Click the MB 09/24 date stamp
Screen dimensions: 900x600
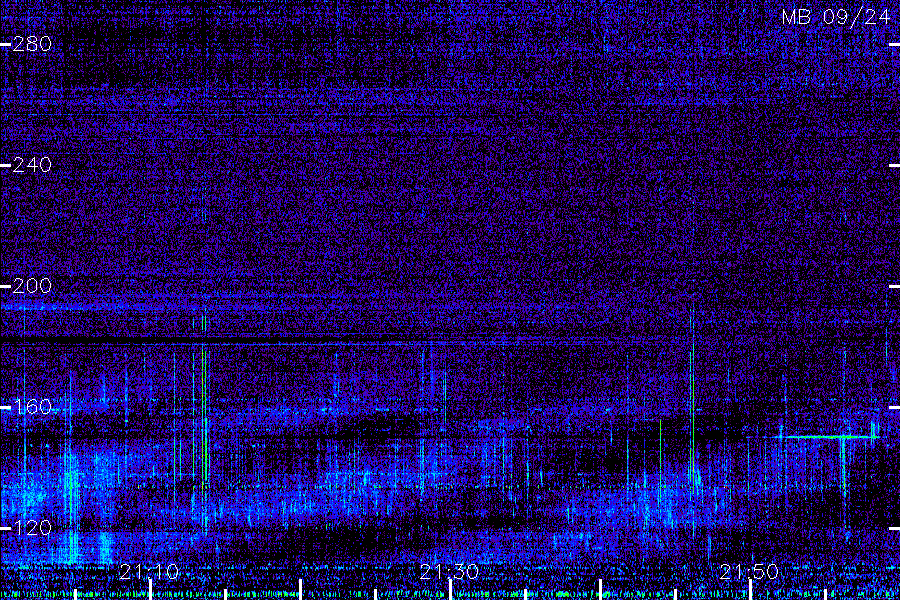(836, 17)
